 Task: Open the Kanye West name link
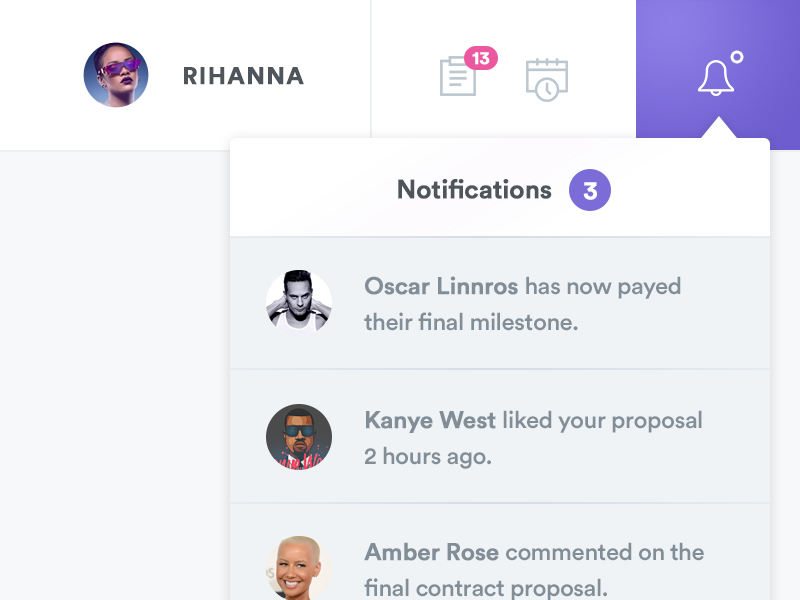tap(430, 420)
